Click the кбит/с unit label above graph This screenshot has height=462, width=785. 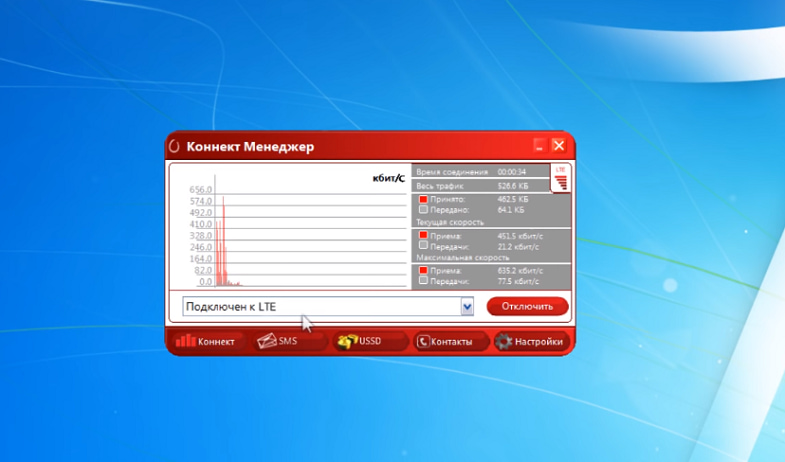[388, 178]
